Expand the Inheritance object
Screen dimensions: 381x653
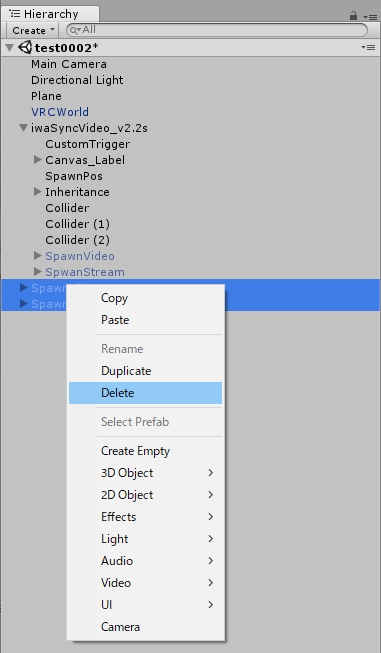(37, 192)
